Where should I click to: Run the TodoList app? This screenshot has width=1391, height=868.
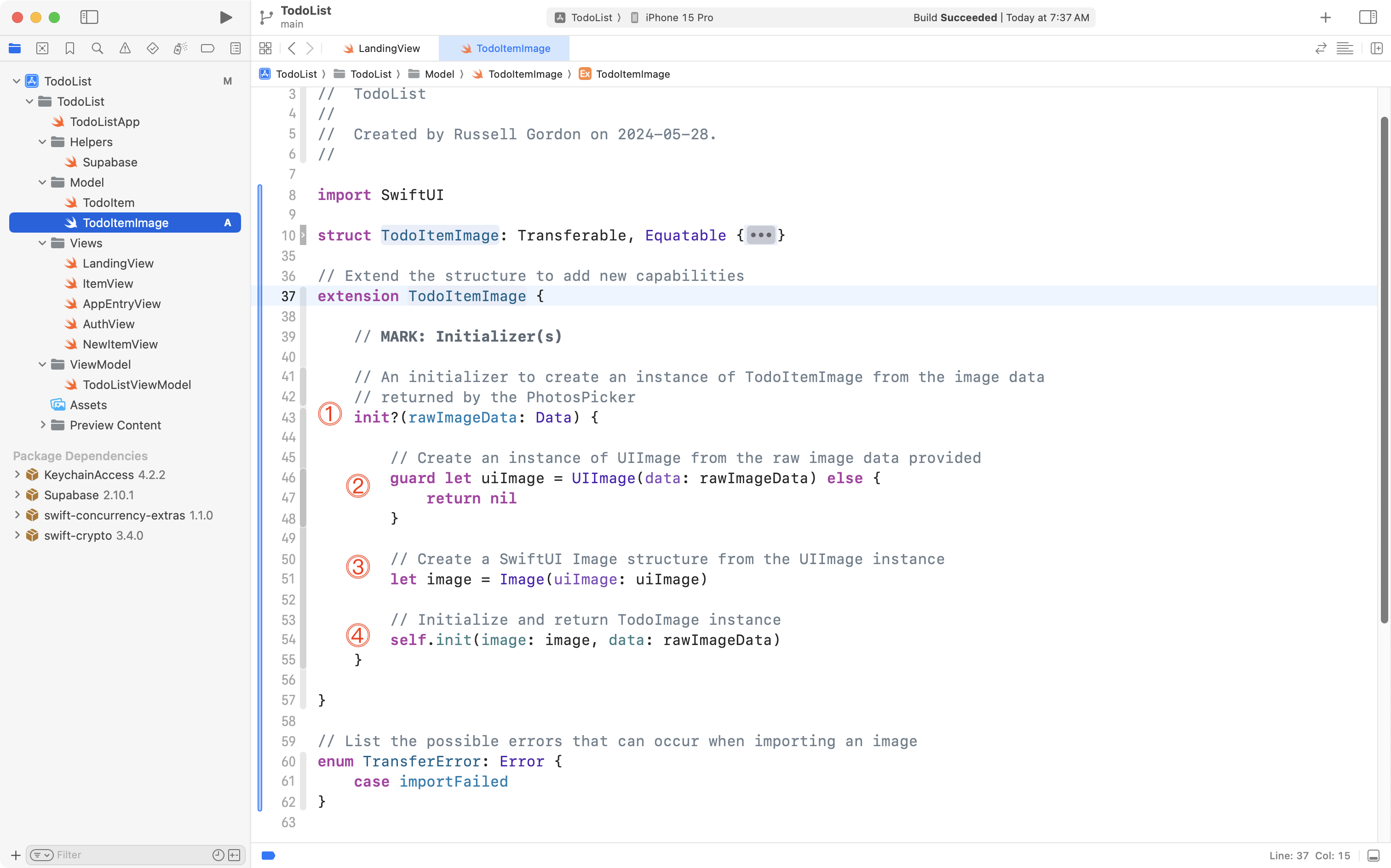pyautogui.click(x=226, y=17)
